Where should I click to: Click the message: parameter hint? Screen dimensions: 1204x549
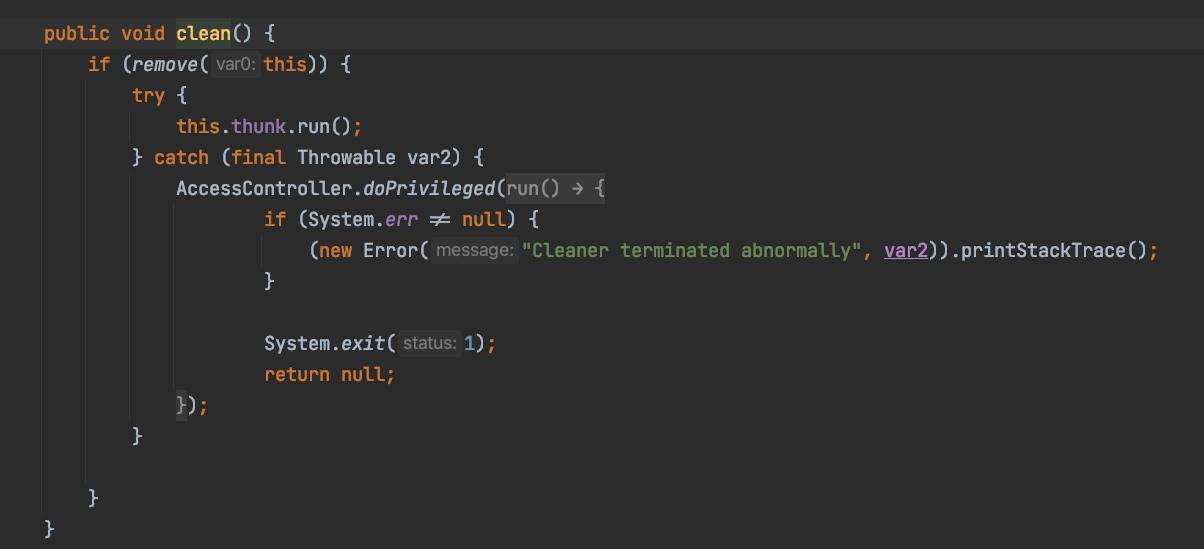(x=474, y=250)
